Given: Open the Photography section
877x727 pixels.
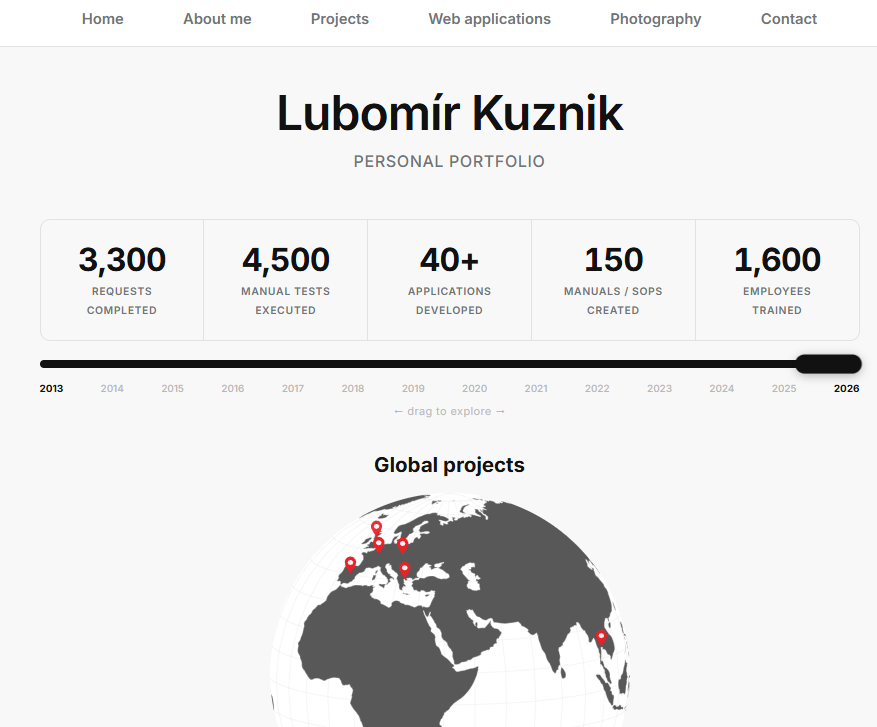Looking at the screenshot, I should [656, 19].
